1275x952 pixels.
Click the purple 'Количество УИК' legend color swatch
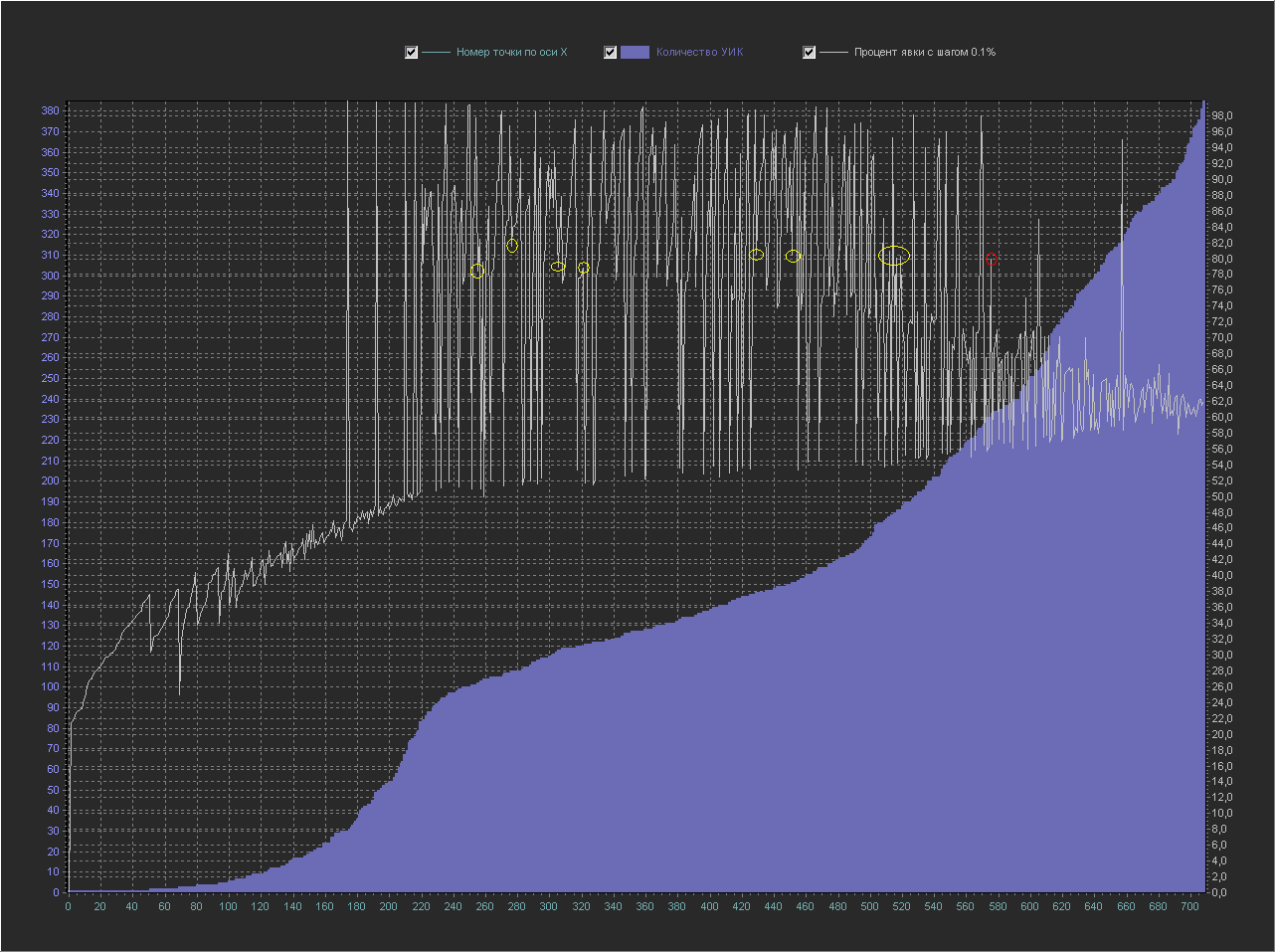635,53
